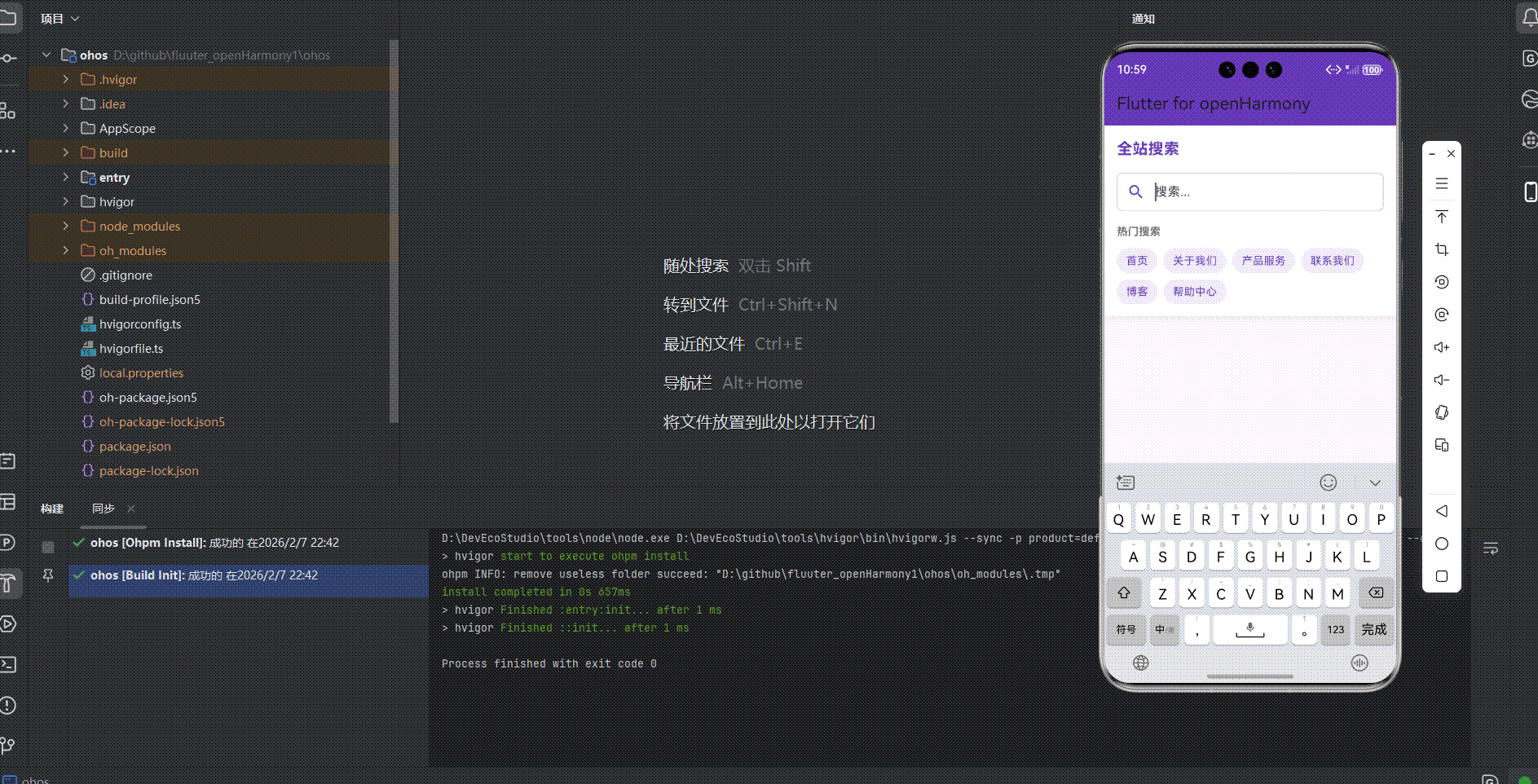Expand the build folder

click(x=66, y=153)
